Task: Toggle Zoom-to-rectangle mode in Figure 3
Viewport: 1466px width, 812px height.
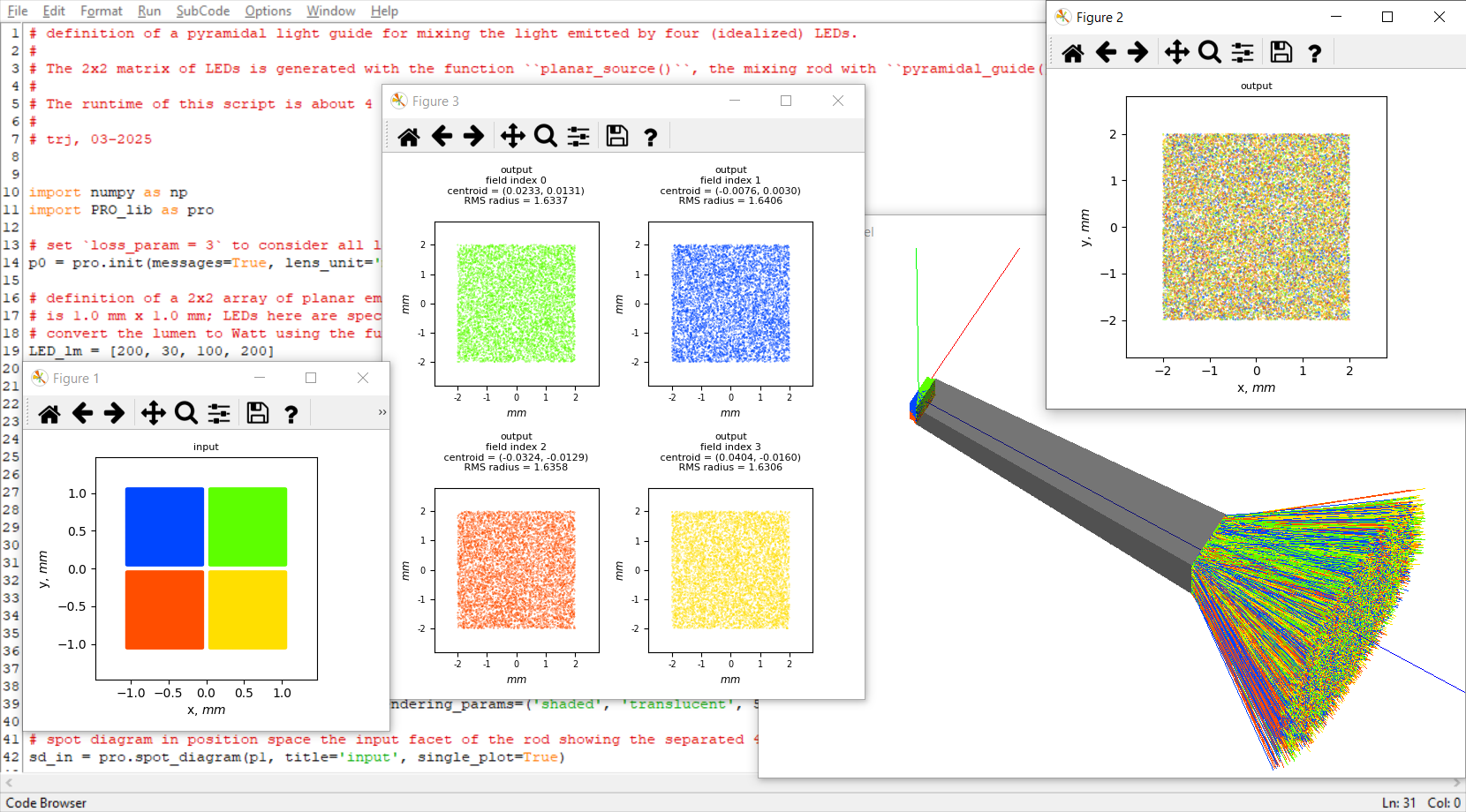Action: [x=546, y=137]
